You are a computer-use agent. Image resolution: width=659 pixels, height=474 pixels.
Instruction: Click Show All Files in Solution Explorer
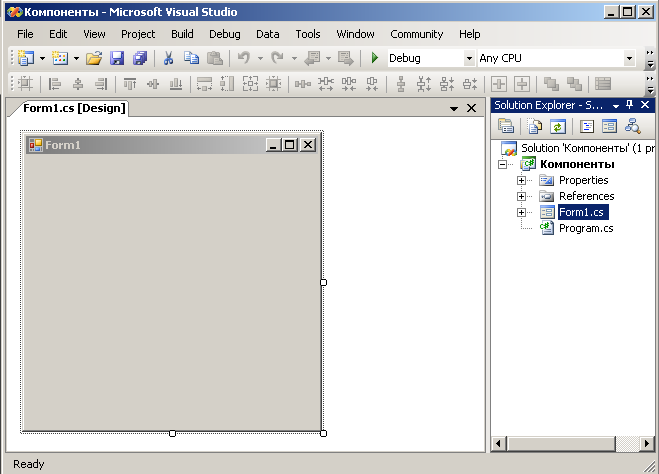coord(535,126)
